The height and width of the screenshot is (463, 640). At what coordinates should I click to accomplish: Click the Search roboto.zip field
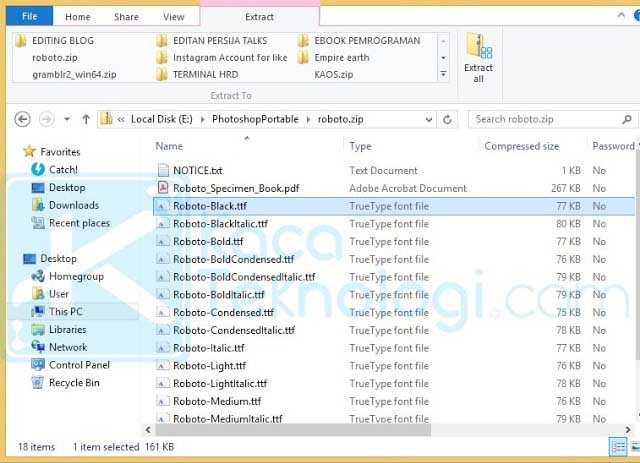[550, 119]
